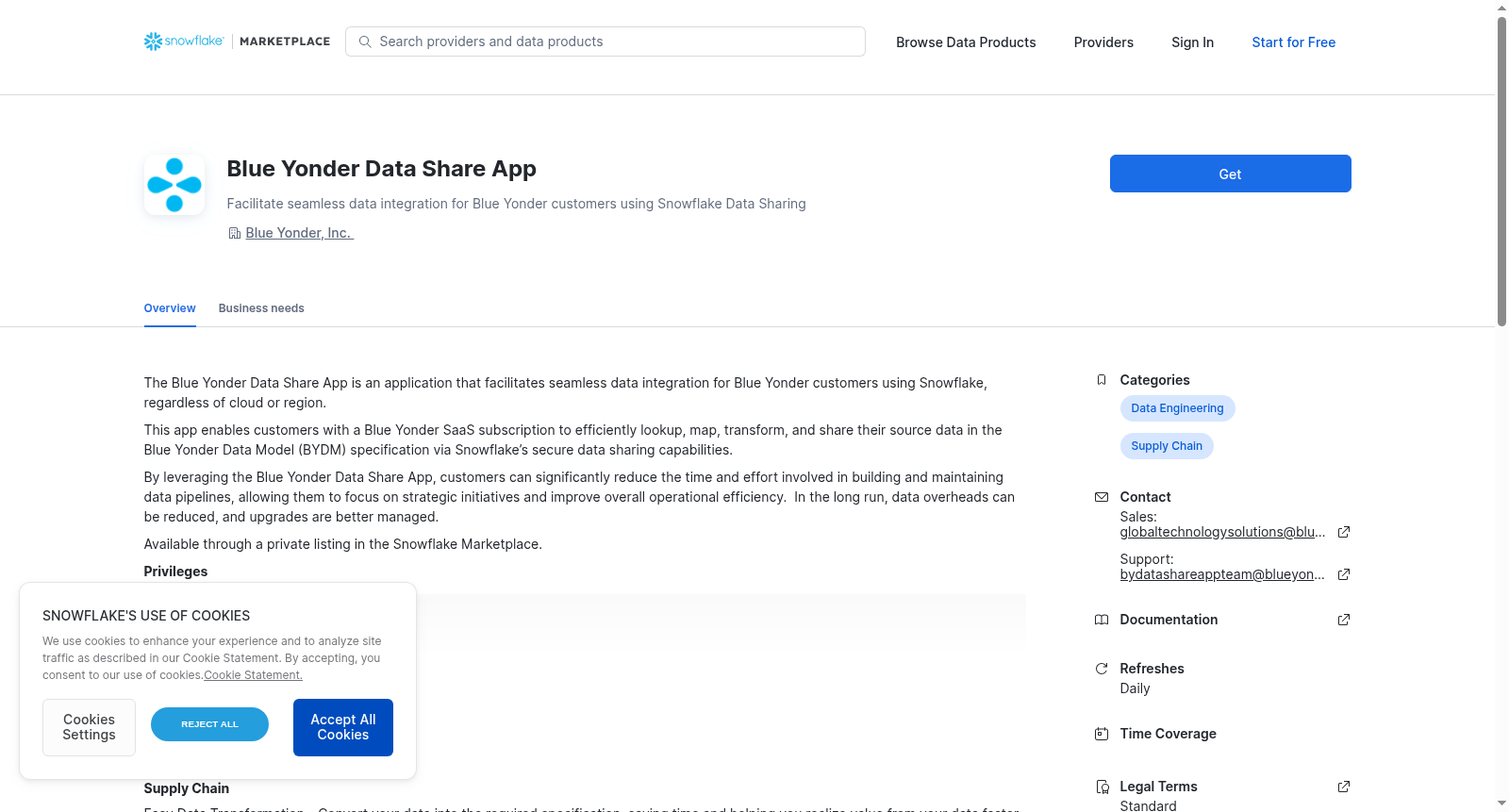The image size is (1509, 812).
Task: Open the Documentation external link icon
Action: (1344, 620)
